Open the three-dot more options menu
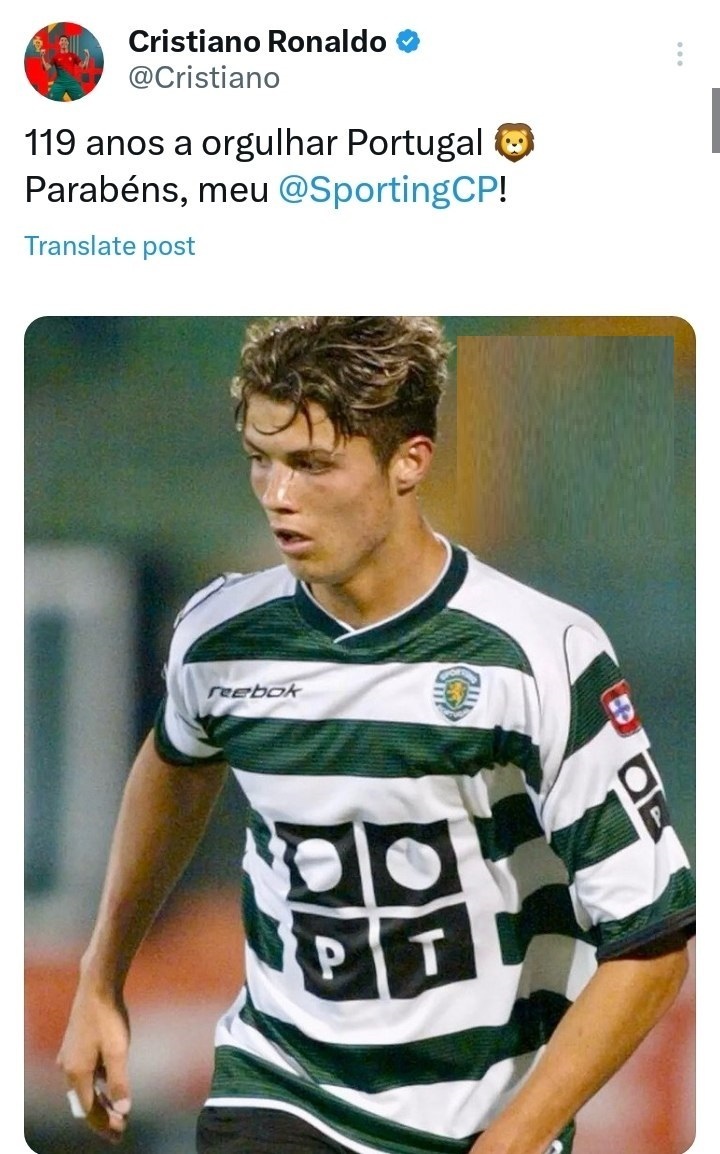This screenshot has width=720, height=1154. pos(680,54)
